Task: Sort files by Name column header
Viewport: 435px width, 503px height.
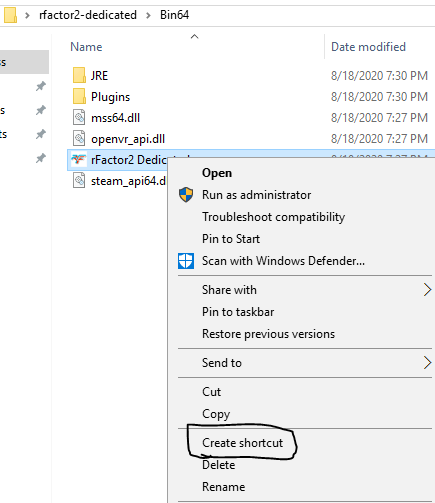Action: pos(86,47)
